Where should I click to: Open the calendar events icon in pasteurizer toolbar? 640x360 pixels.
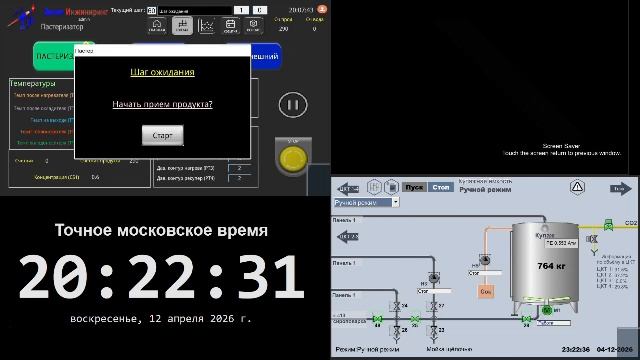pyautogui.click(x=230, y=26)
